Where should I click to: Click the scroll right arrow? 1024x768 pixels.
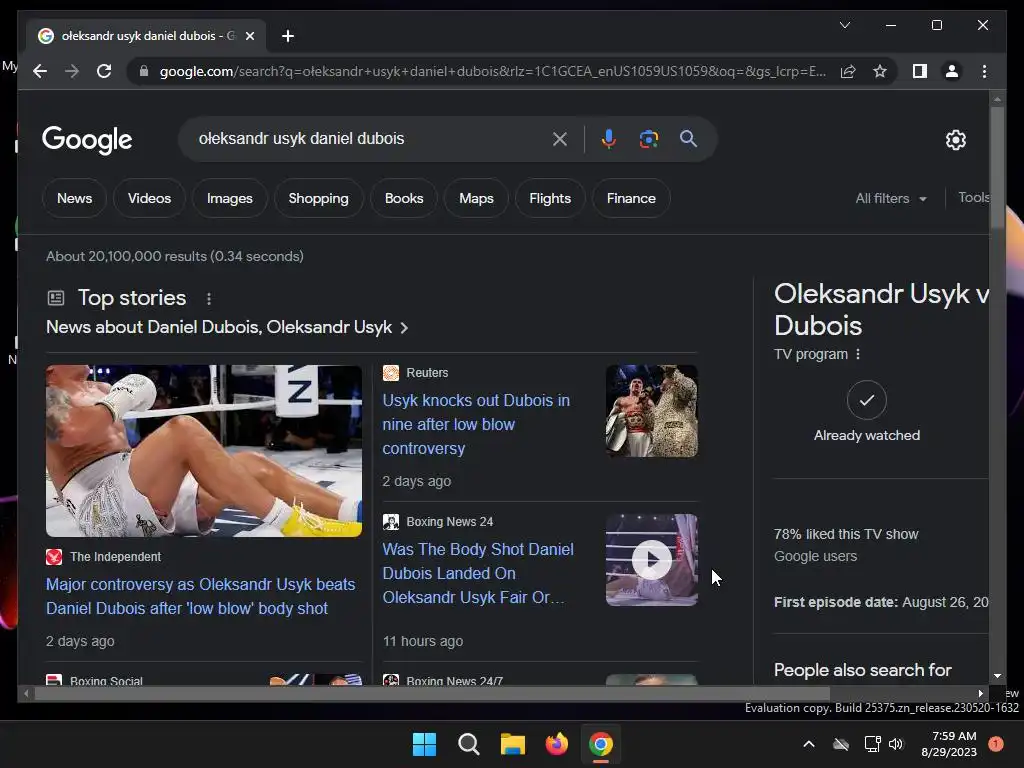(x=980, y=694)
